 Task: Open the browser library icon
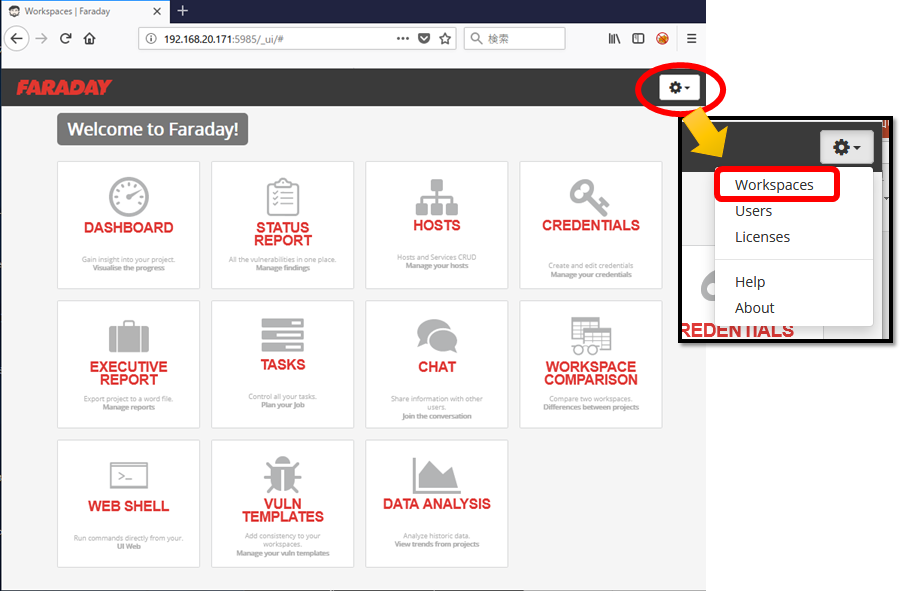(x=614, y=39)
